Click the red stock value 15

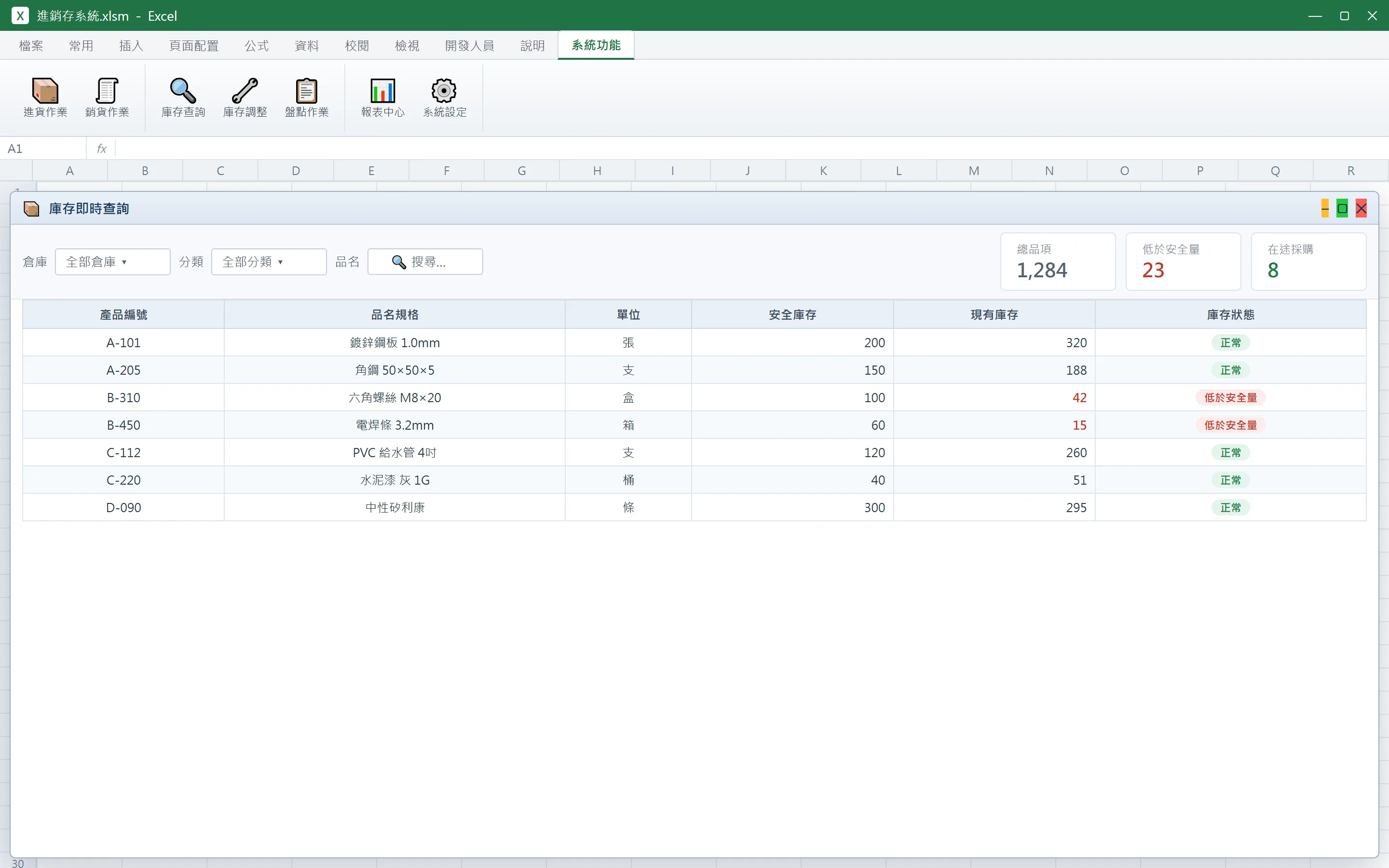point(1080,425)
